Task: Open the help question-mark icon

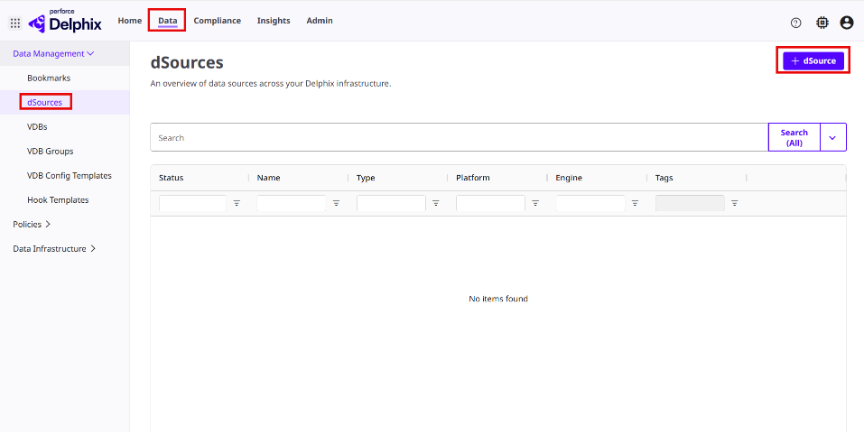Action: tap(796, 23)
